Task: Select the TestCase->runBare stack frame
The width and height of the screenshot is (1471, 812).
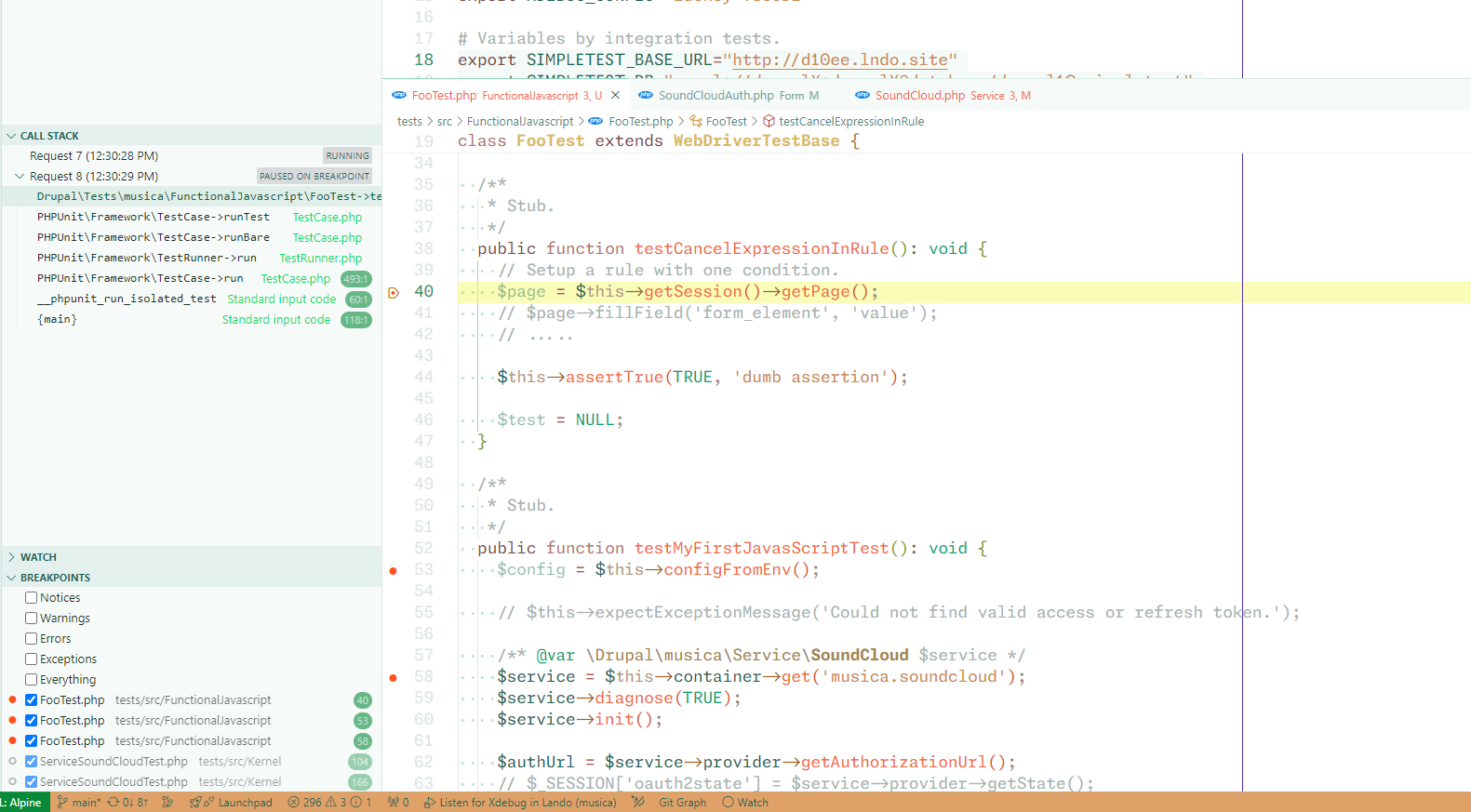Action: (x=192, y=238)
